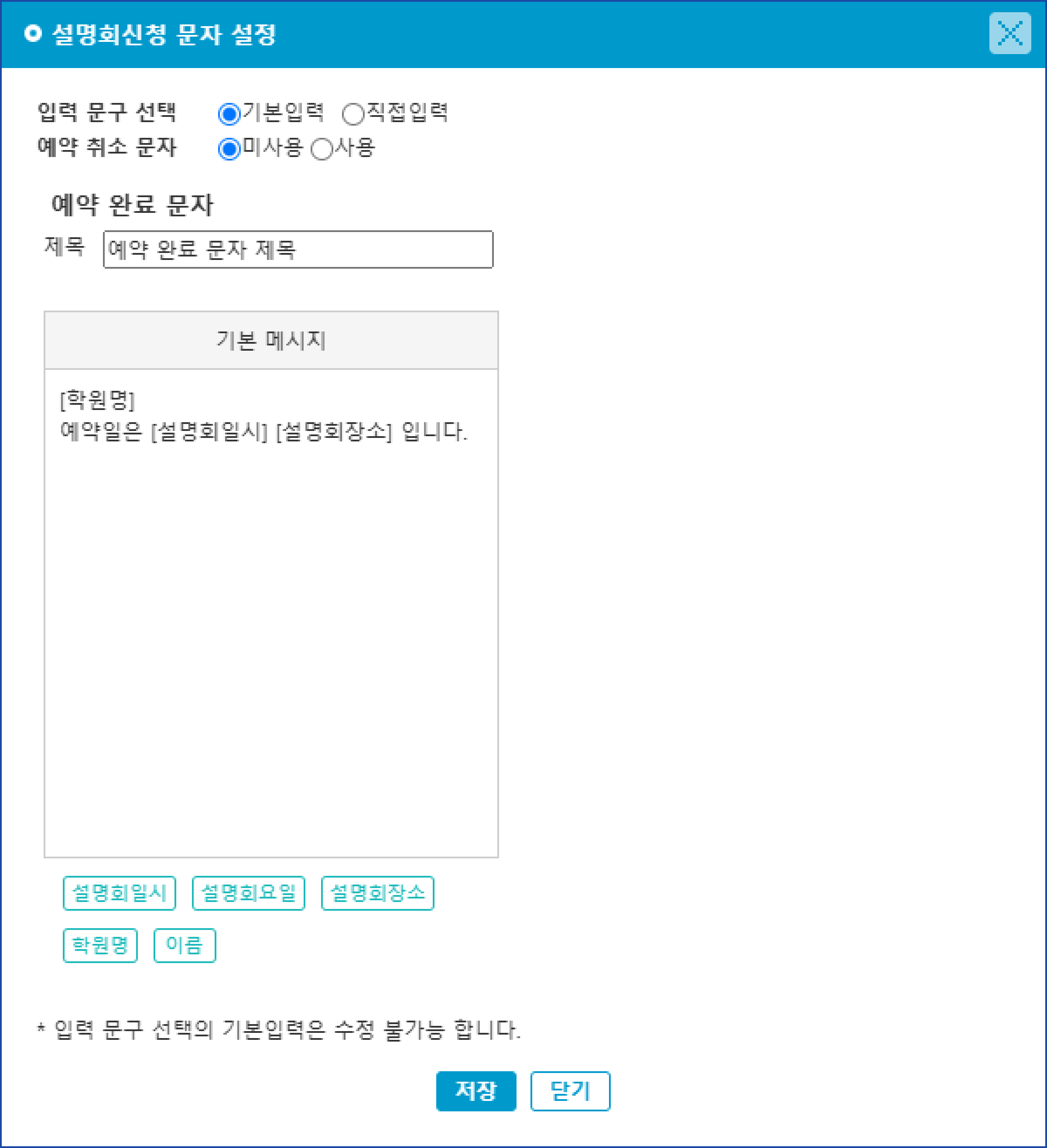
Task: Click the 입력 문구 선택 label
Action: (106, 112)
